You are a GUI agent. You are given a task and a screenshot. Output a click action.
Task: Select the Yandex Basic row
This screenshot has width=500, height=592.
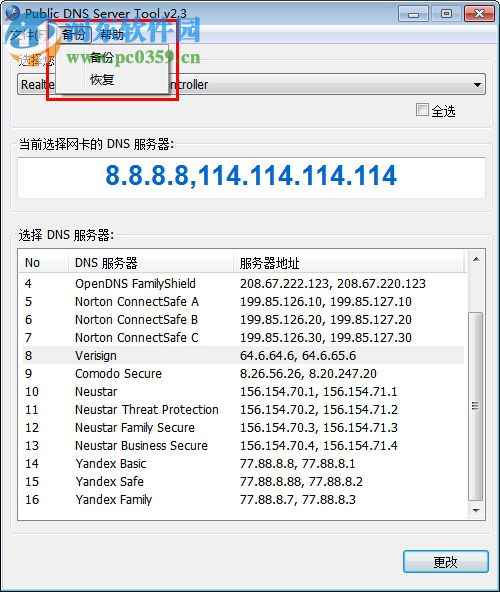243,463
